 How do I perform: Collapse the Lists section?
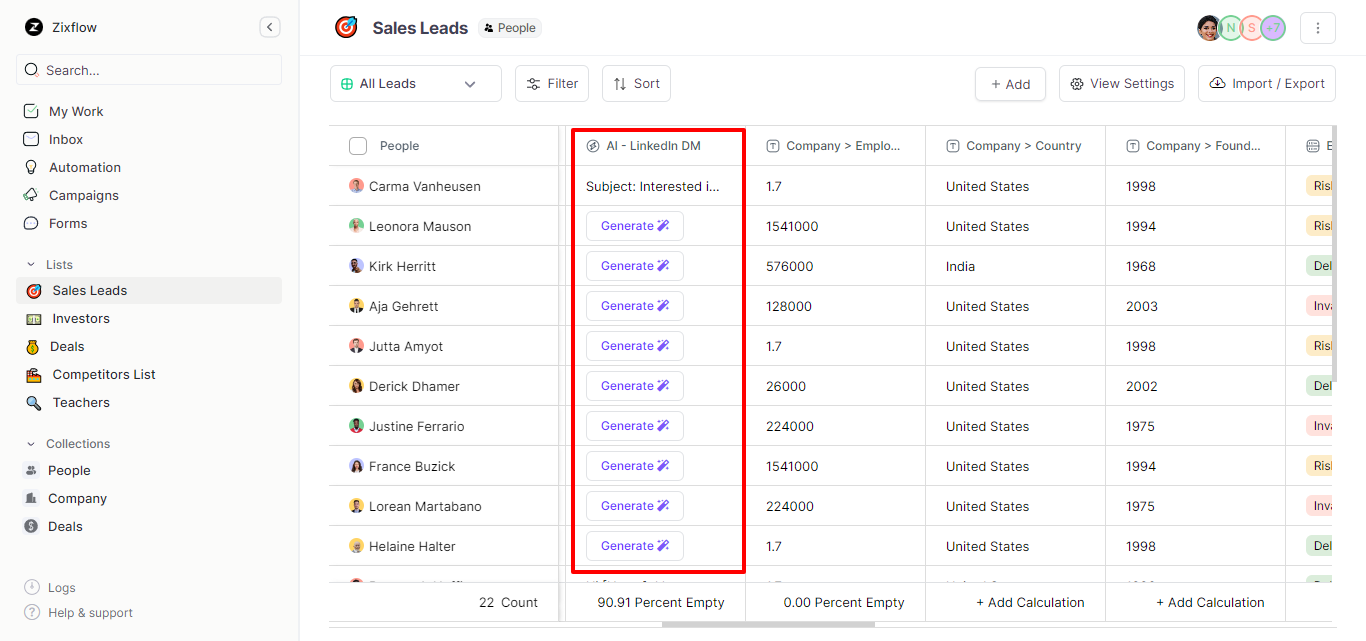(x=33, y=264)
